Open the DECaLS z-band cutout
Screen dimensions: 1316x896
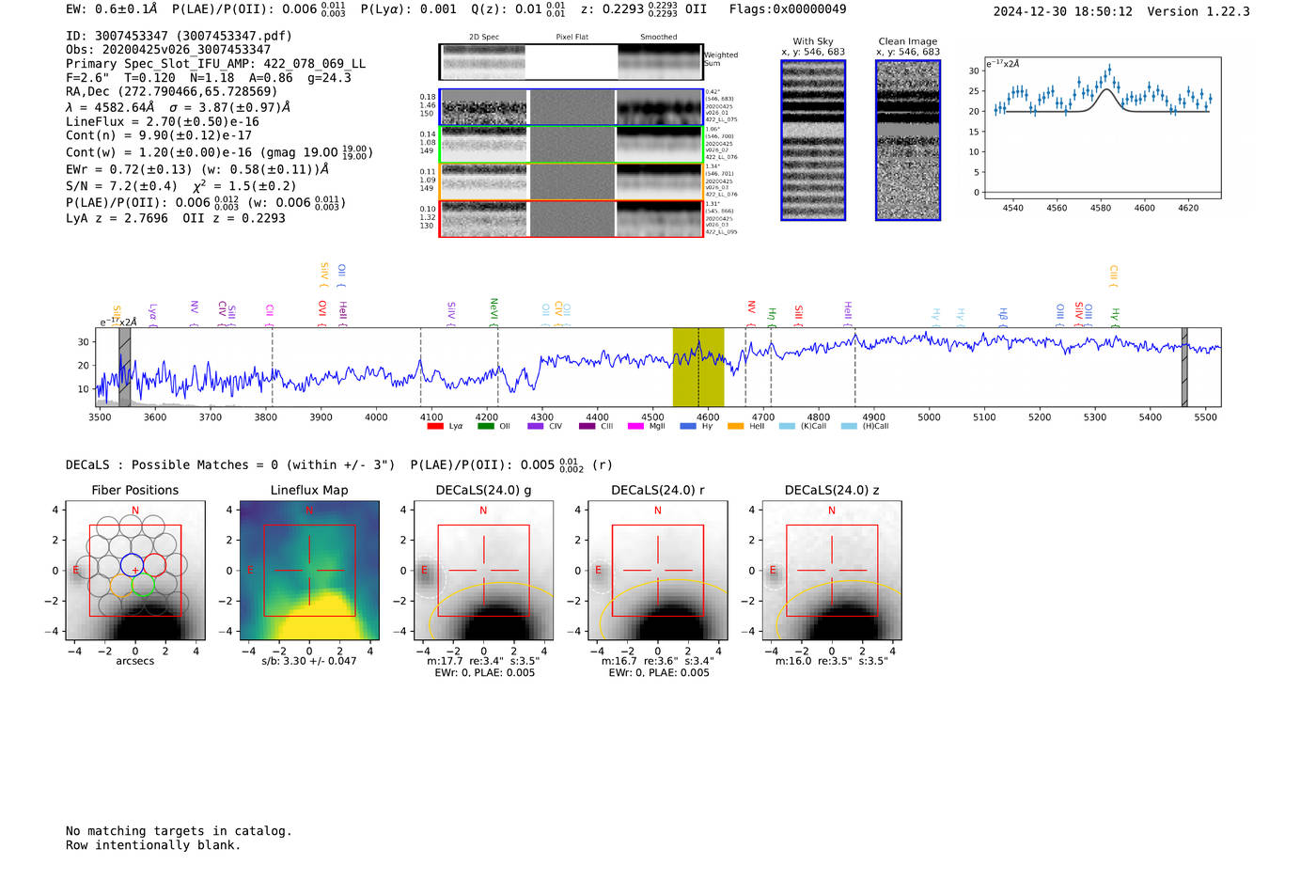click(x=832, y=571)
